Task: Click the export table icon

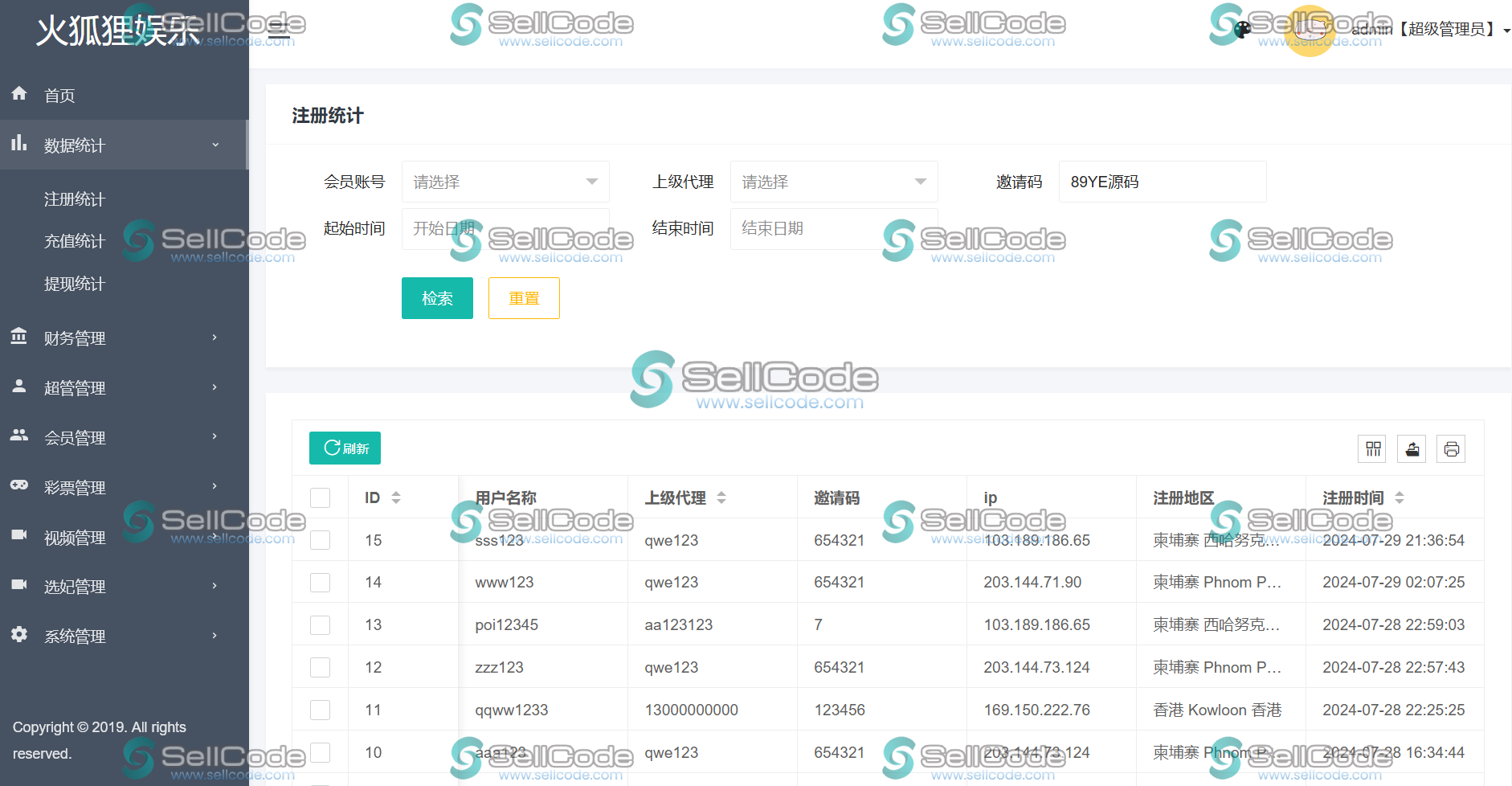Action: (1412, 448)
